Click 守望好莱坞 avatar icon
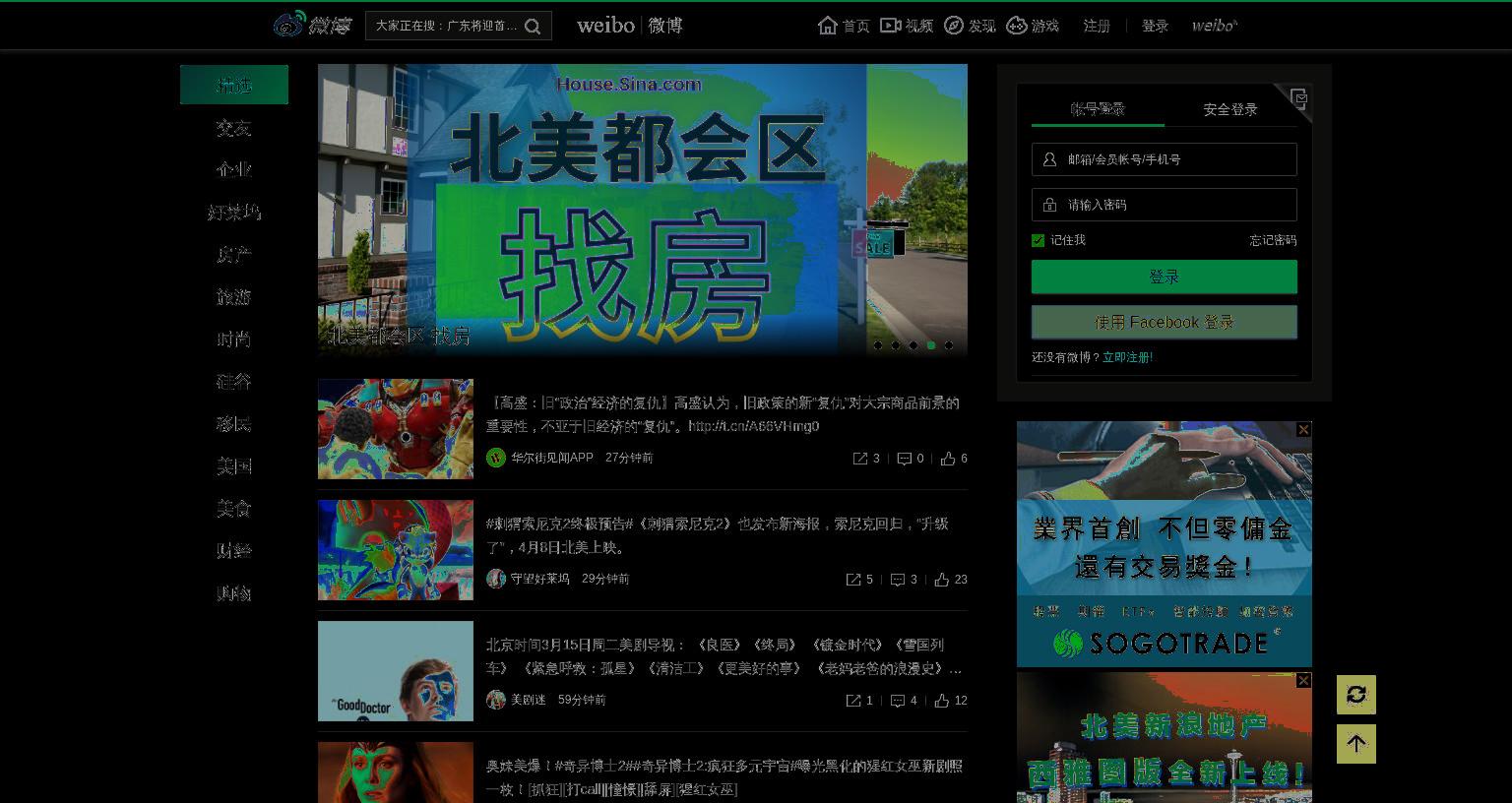Viewport: 1512px width, 803px height. click(496, 579)
